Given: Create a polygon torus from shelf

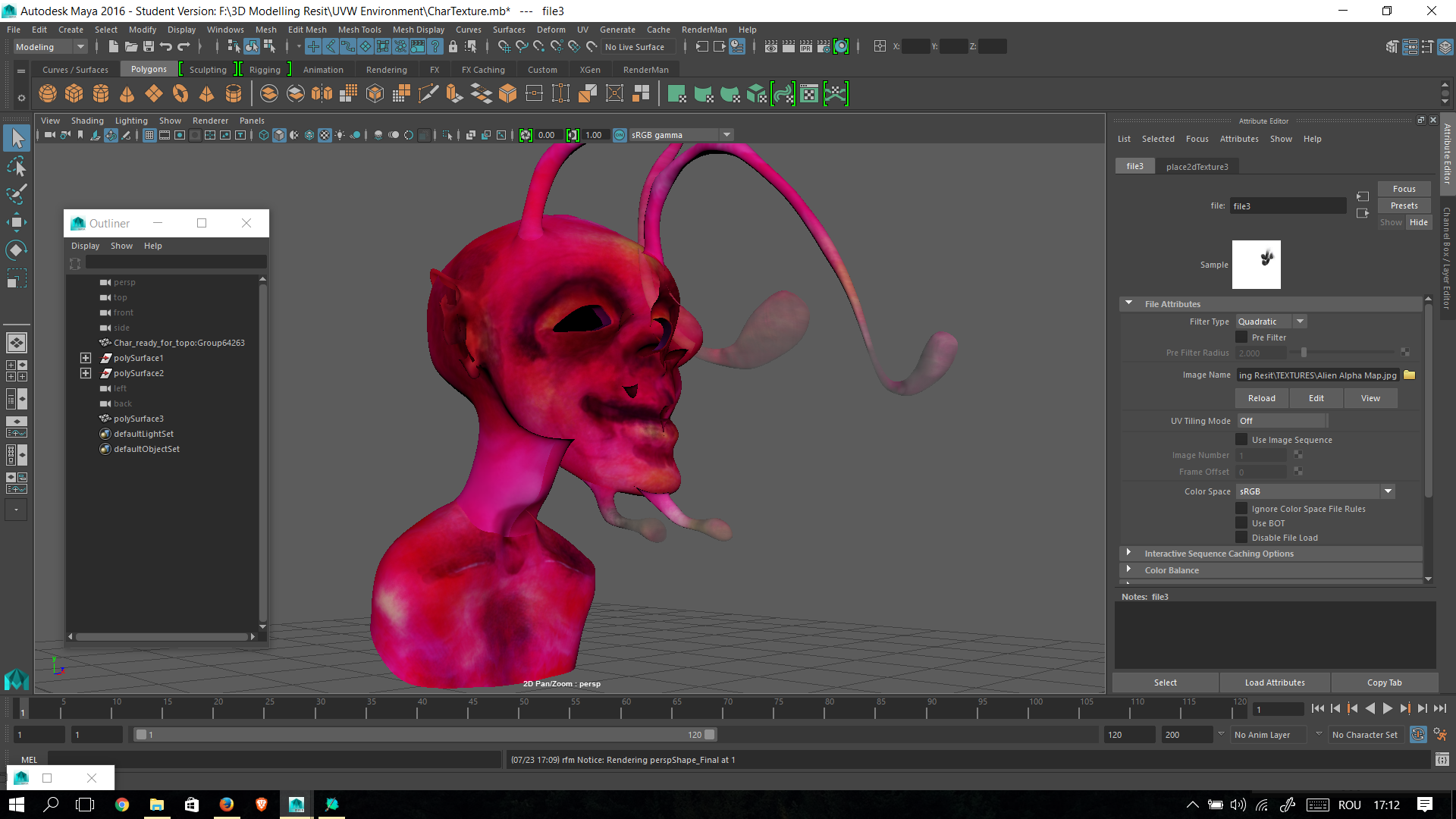Looking at the screenshot, I should click(x=180, y=93).
